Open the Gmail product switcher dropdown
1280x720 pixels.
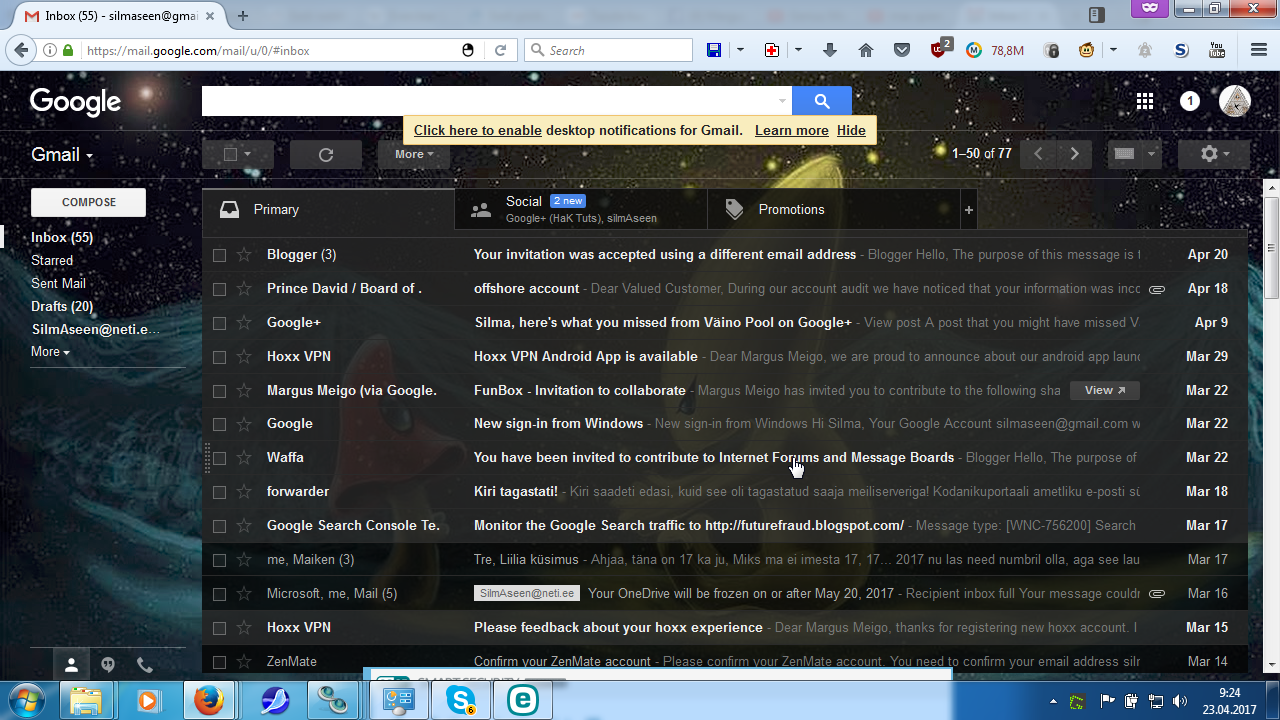[62, 155]
